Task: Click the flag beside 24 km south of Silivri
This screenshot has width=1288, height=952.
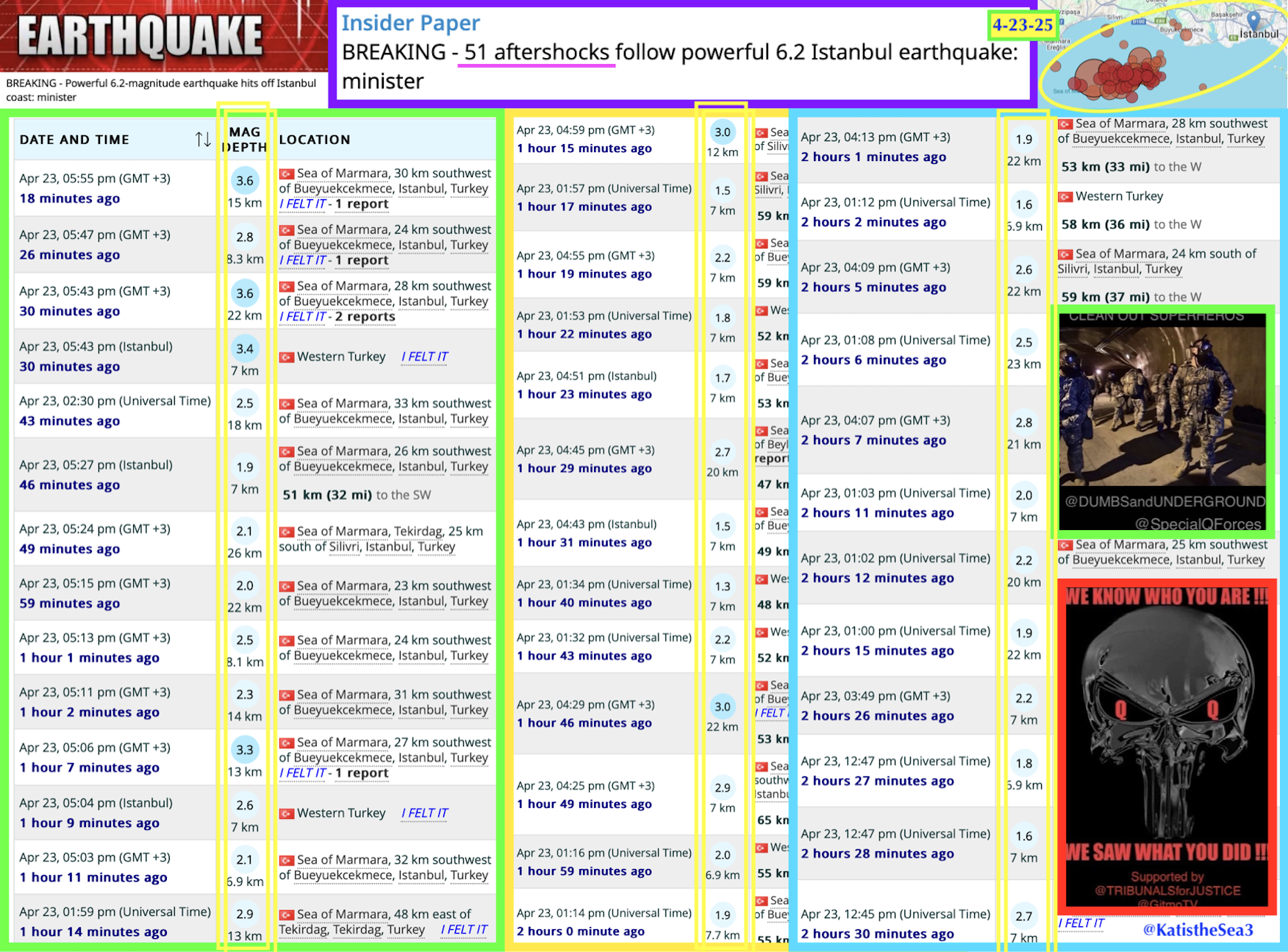Action: (1065, 254)
